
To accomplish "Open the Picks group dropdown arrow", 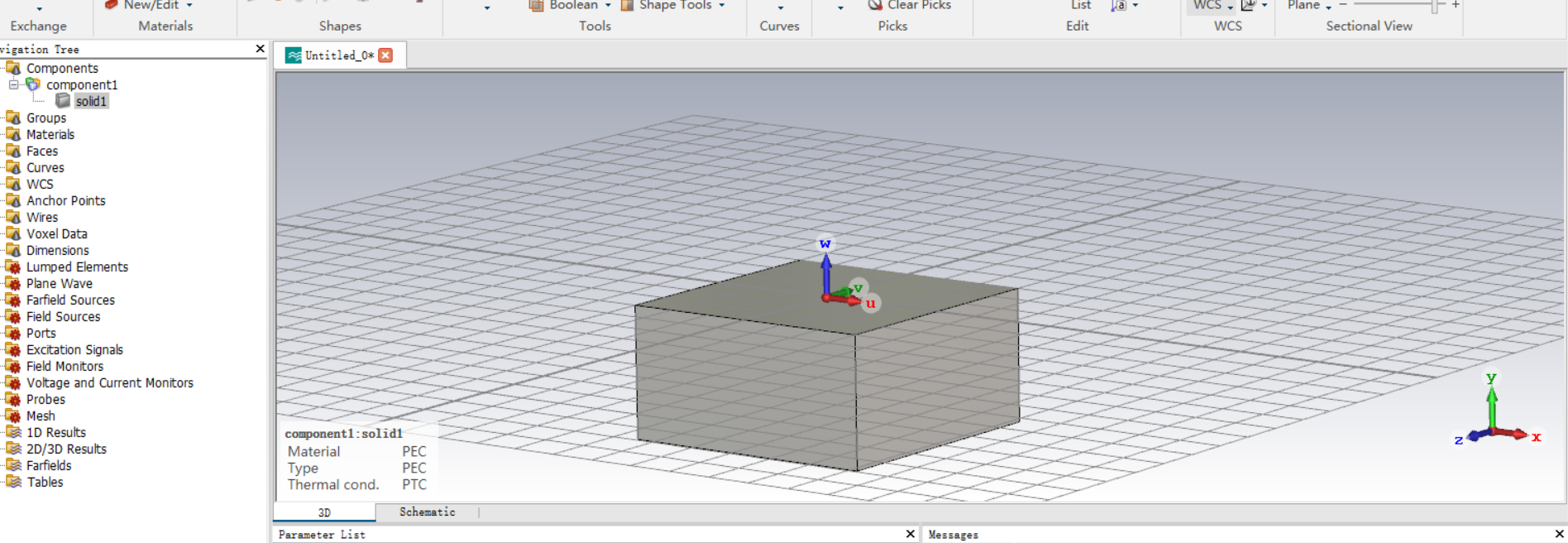I will coord(840,8).
